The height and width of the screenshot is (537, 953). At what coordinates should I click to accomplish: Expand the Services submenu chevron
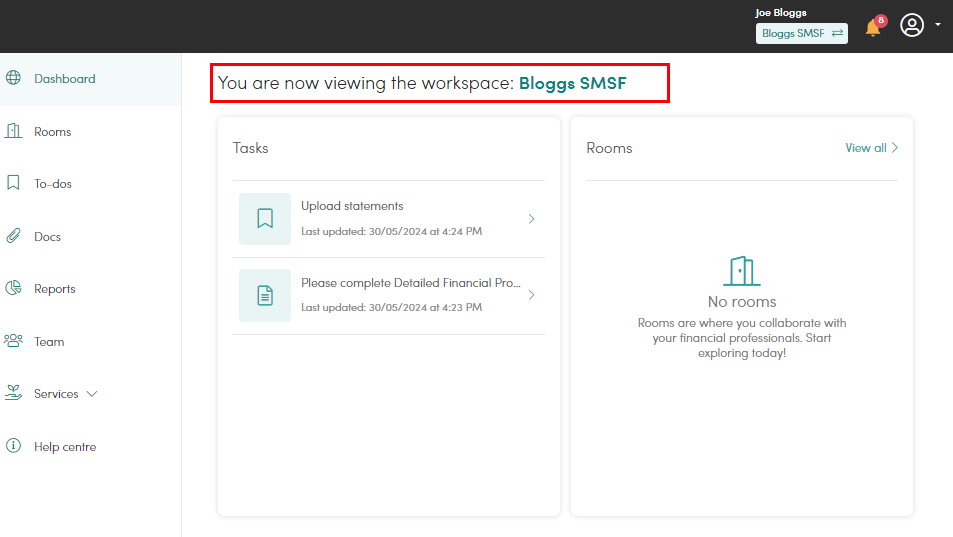(x=92, y=394)
